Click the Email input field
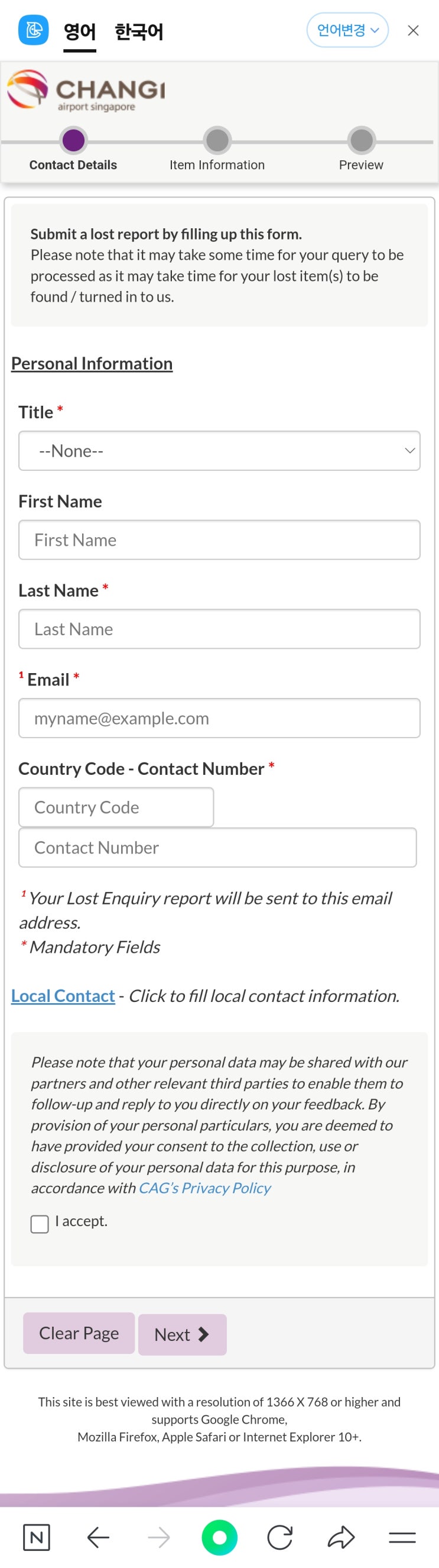 tap(219, 718)
